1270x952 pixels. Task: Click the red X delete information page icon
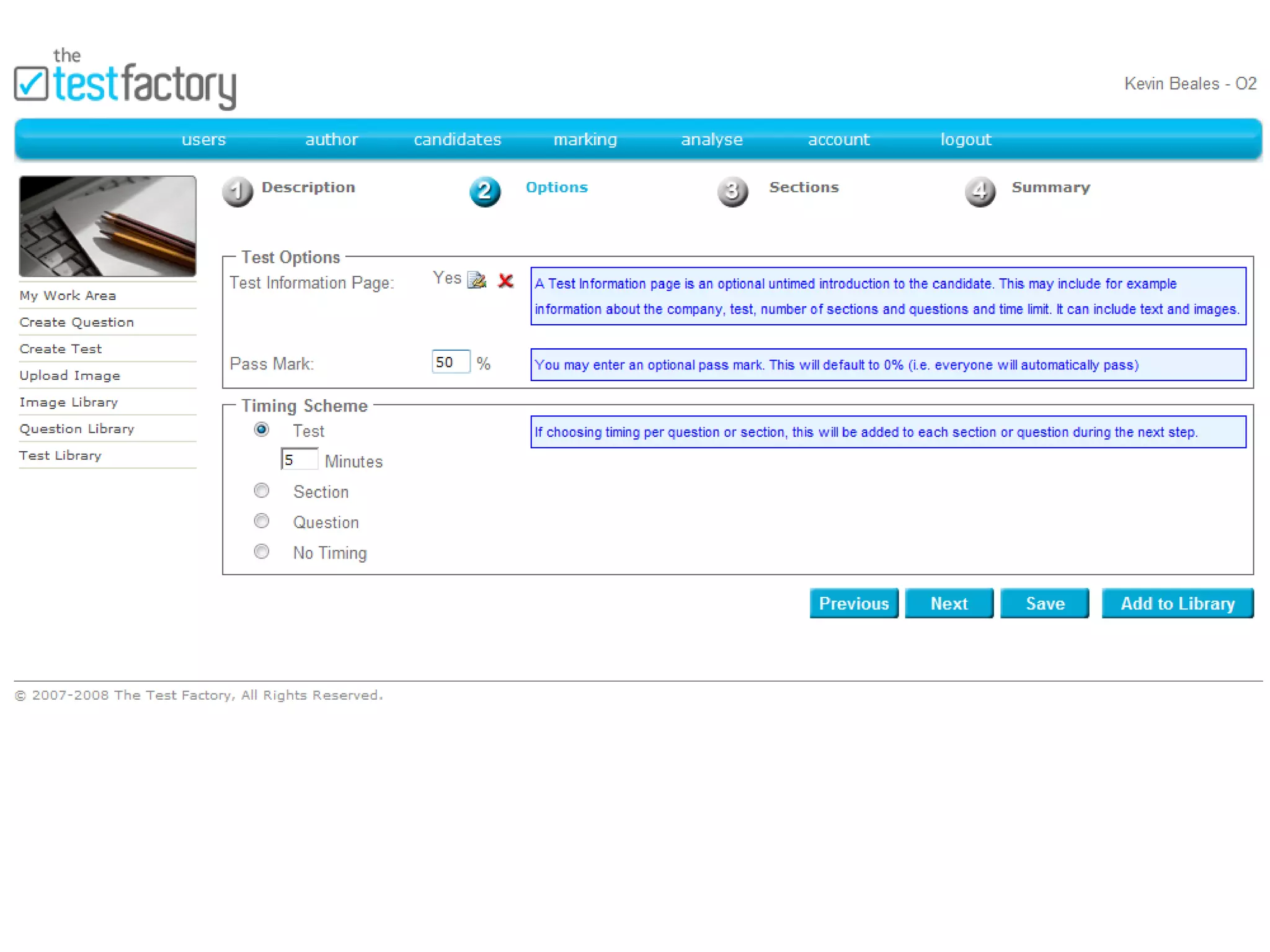(x=505, y=281)
